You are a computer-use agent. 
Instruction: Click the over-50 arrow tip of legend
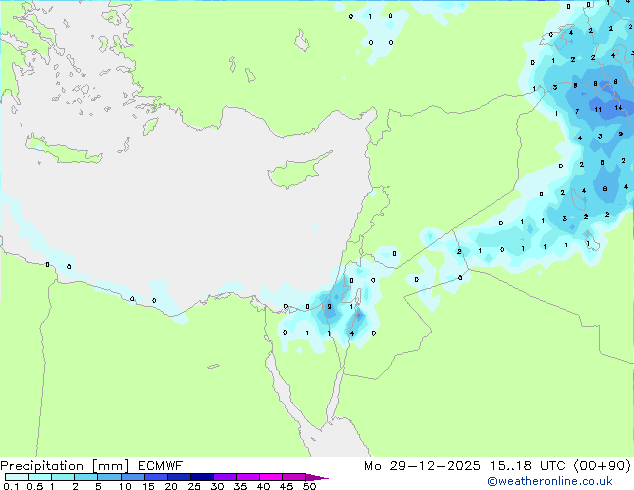tap(317, 477)
